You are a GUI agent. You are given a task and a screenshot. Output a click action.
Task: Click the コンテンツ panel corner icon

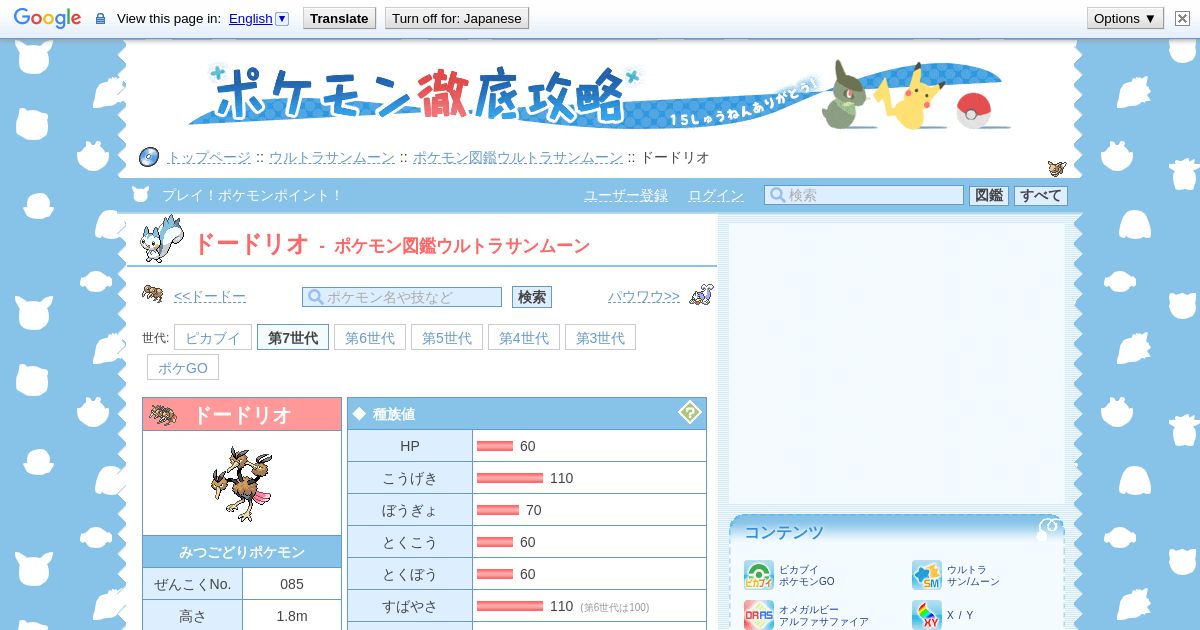[1048, 527]
